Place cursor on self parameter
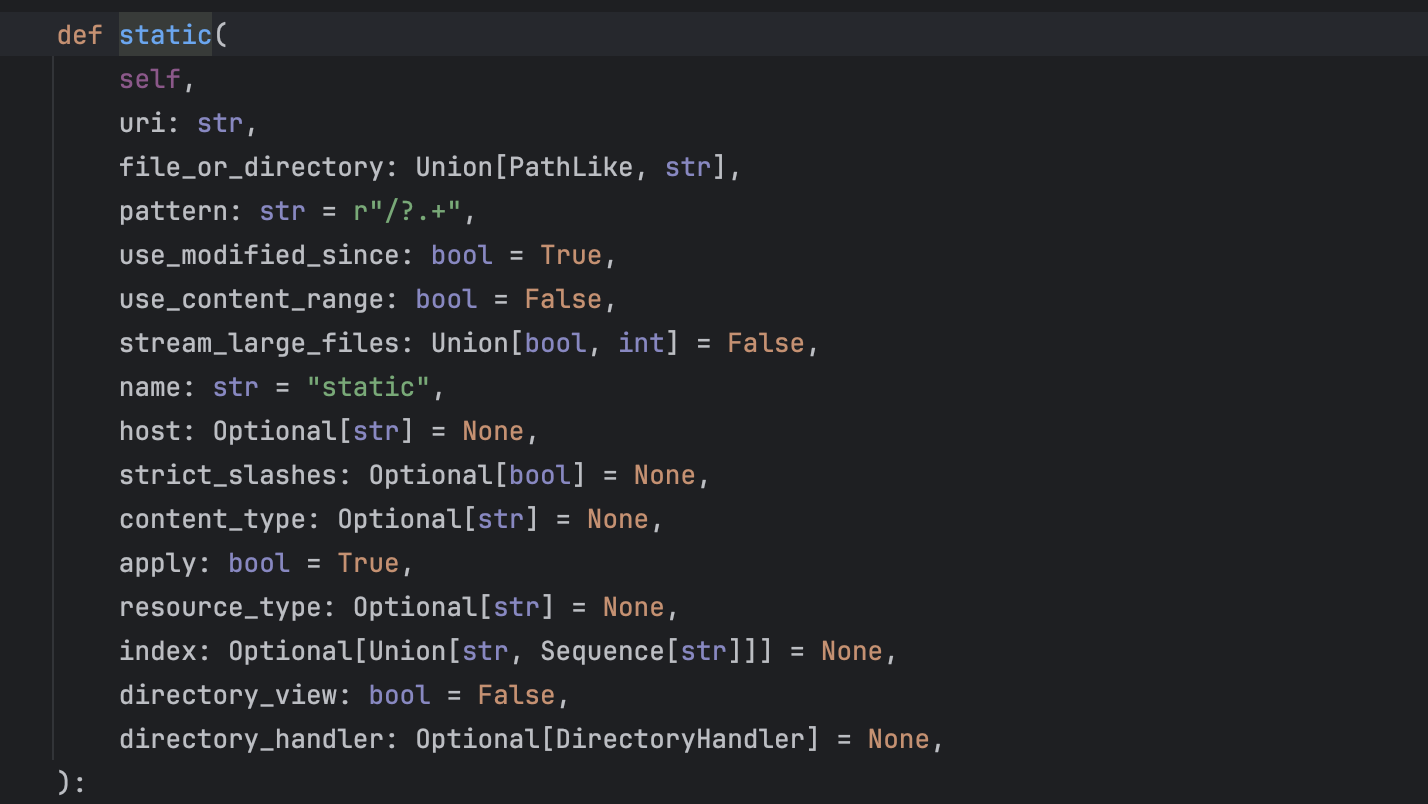The width and height of the screenshot is (1428, 804). pos(150,79)
